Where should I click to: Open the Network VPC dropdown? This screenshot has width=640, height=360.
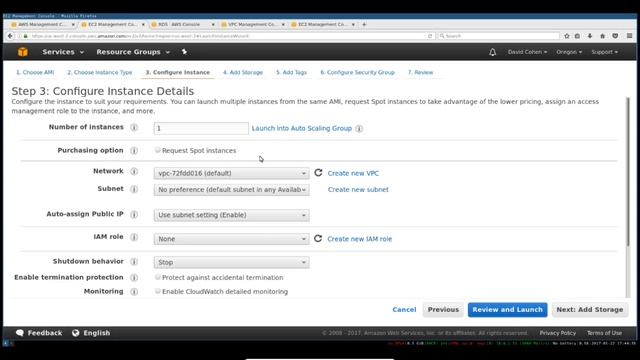click(x=231, y=173)
